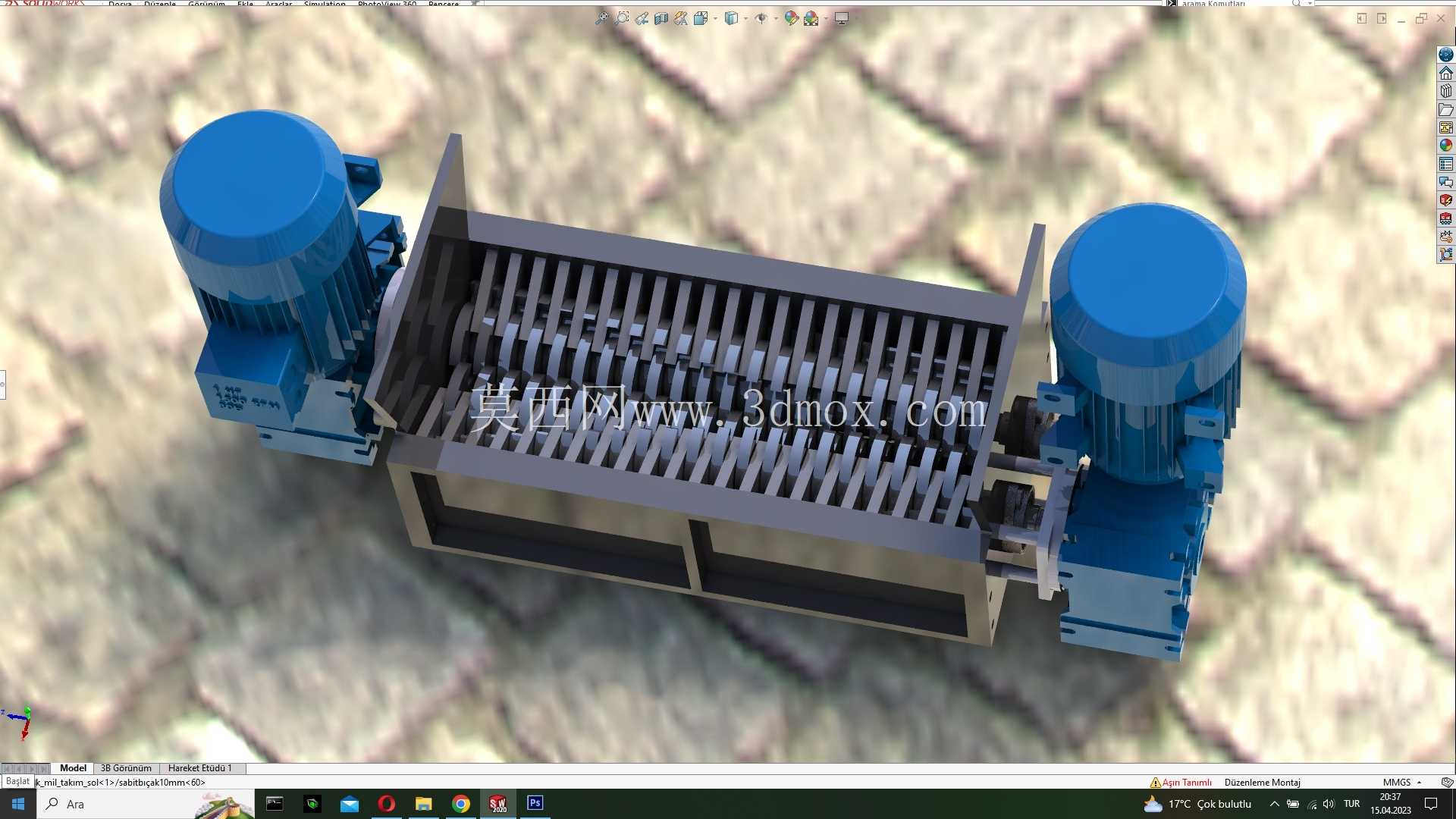Open the Photoshop taskbar icon

(535, 804)
